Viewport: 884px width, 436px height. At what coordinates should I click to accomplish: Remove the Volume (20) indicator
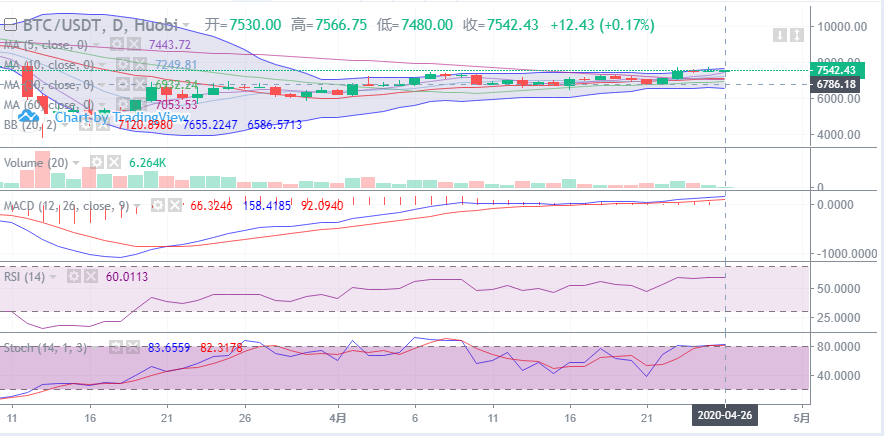pyautogui.click(x=114, y=162)
